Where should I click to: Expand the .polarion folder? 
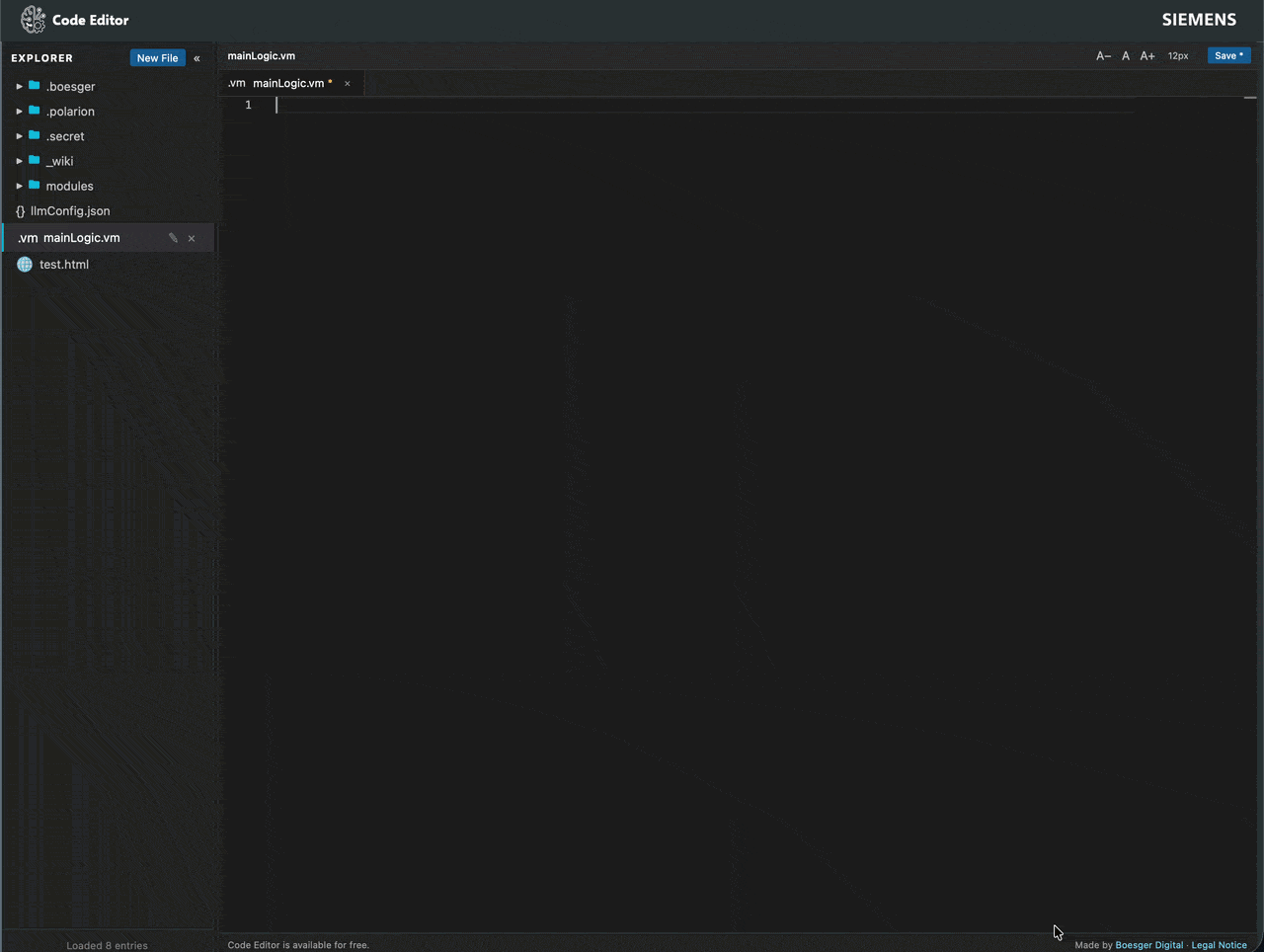(x=19, y=112)
